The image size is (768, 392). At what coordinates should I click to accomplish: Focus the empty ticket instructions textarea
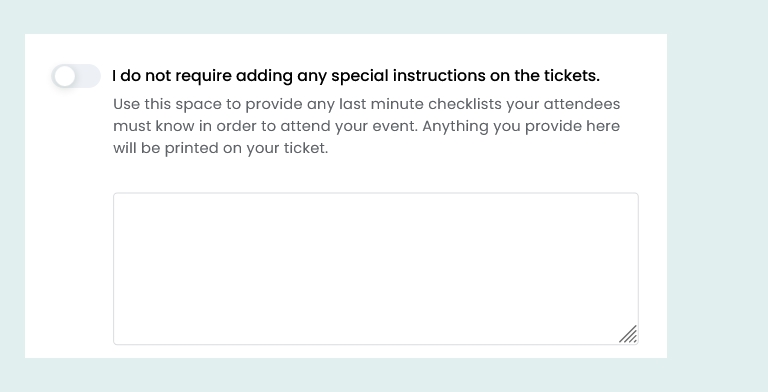[376, 269]
